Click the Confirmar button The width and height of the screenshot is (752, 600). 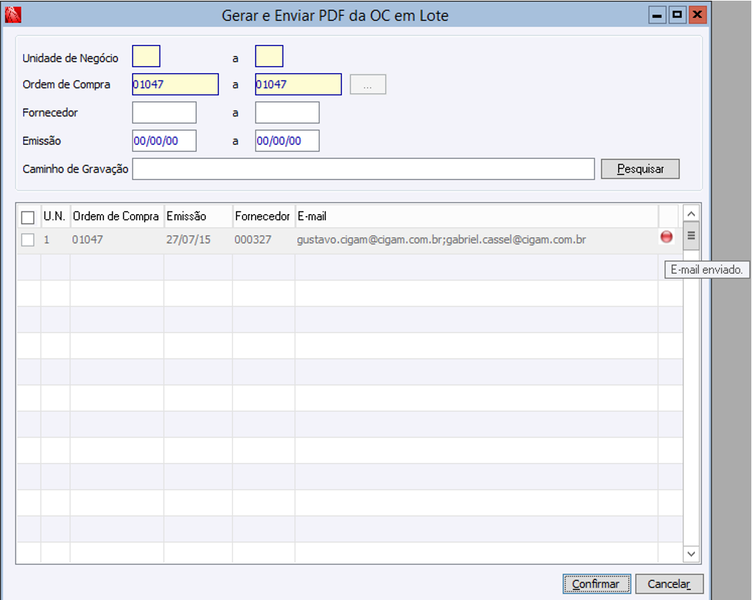point(597,584)
